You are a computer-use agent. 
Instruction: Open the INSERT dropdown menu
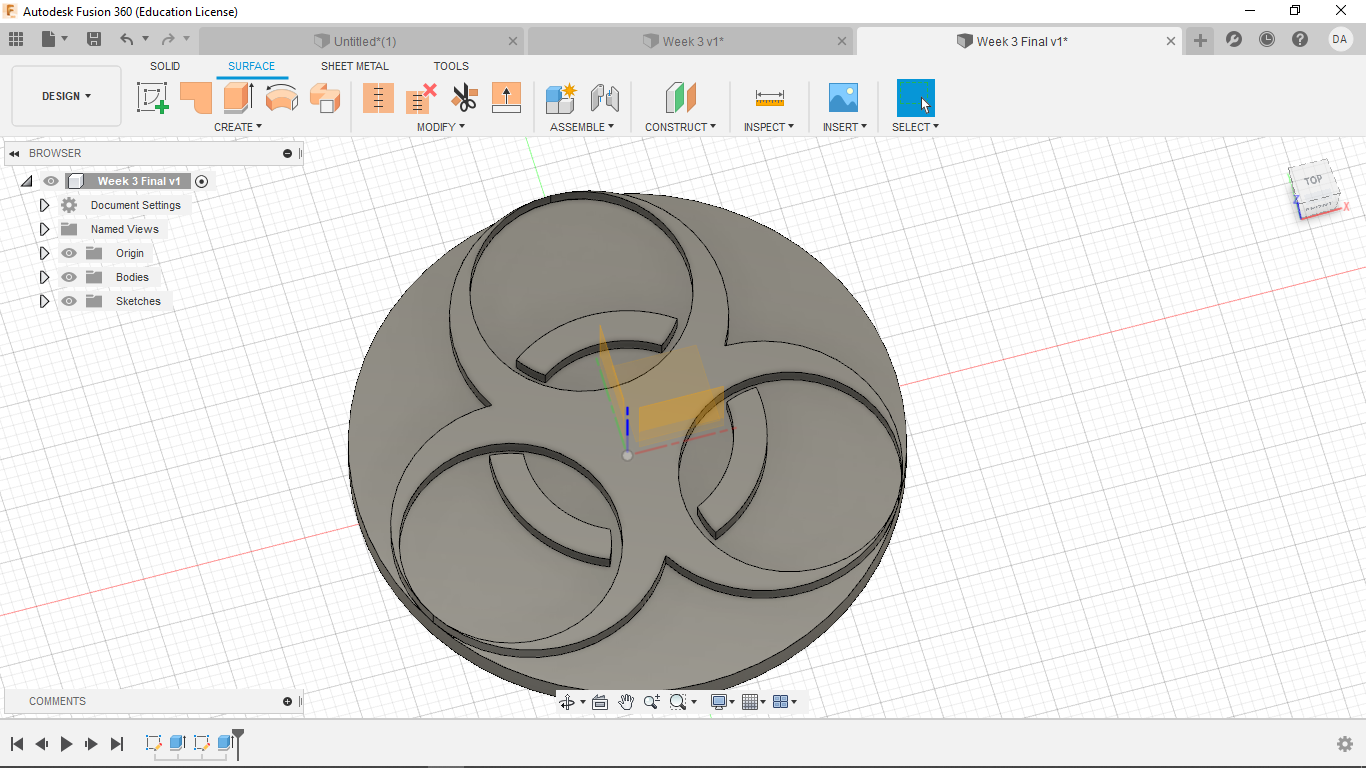pyautogui.click(x=845, y=127)
